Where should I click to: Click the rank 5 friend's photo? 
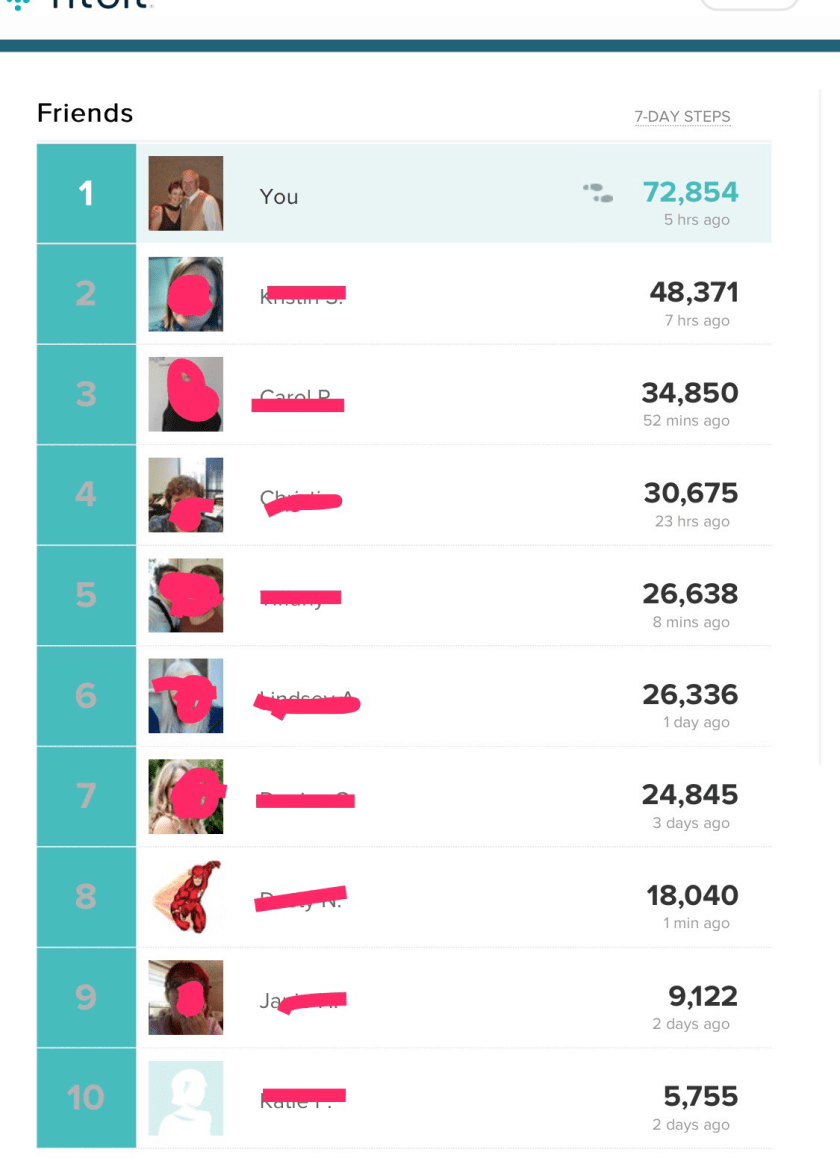pos(186,596)
